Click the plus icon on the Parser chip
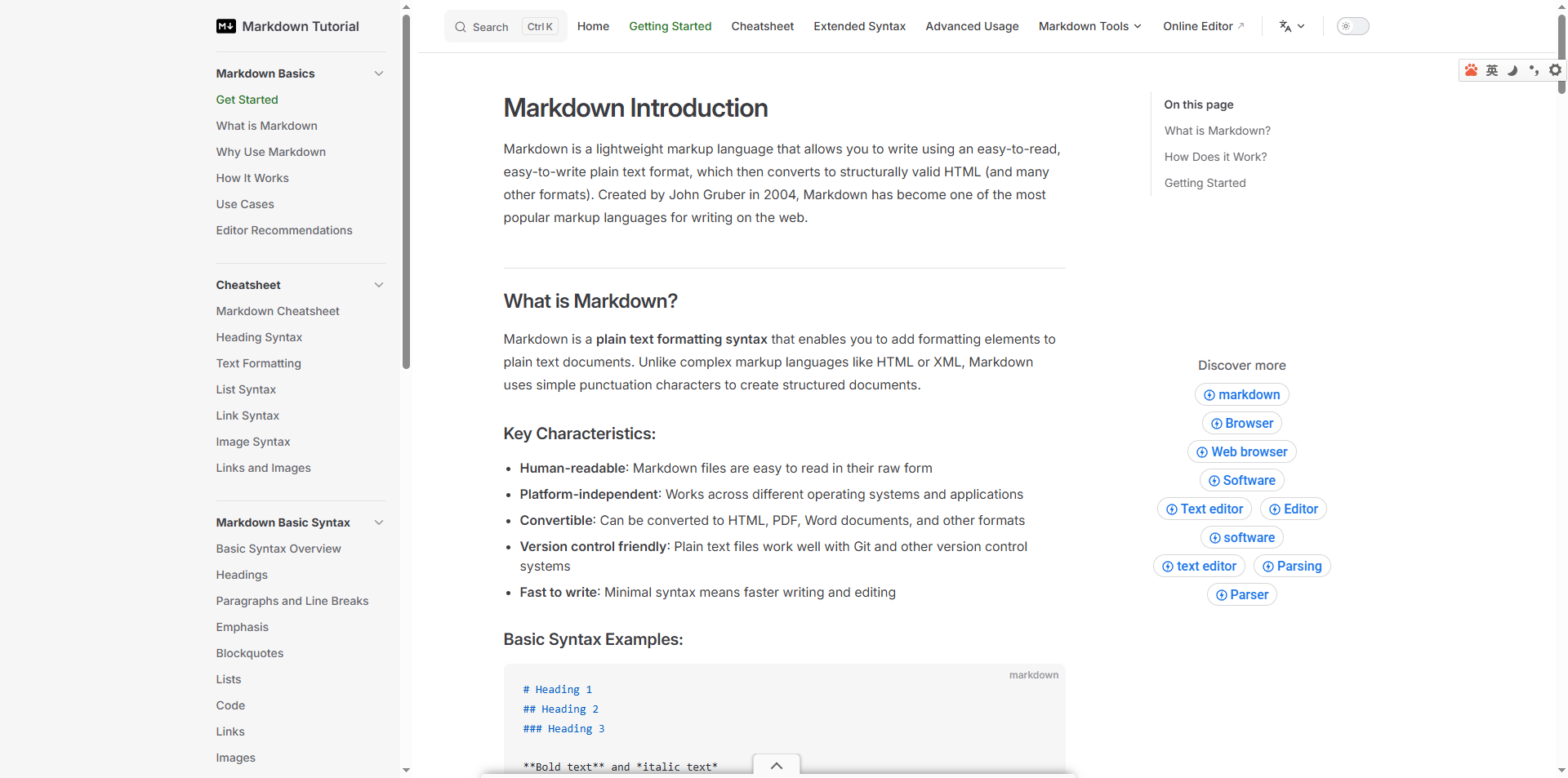This screenshot has height=778, width=1568. point(1221,594)
